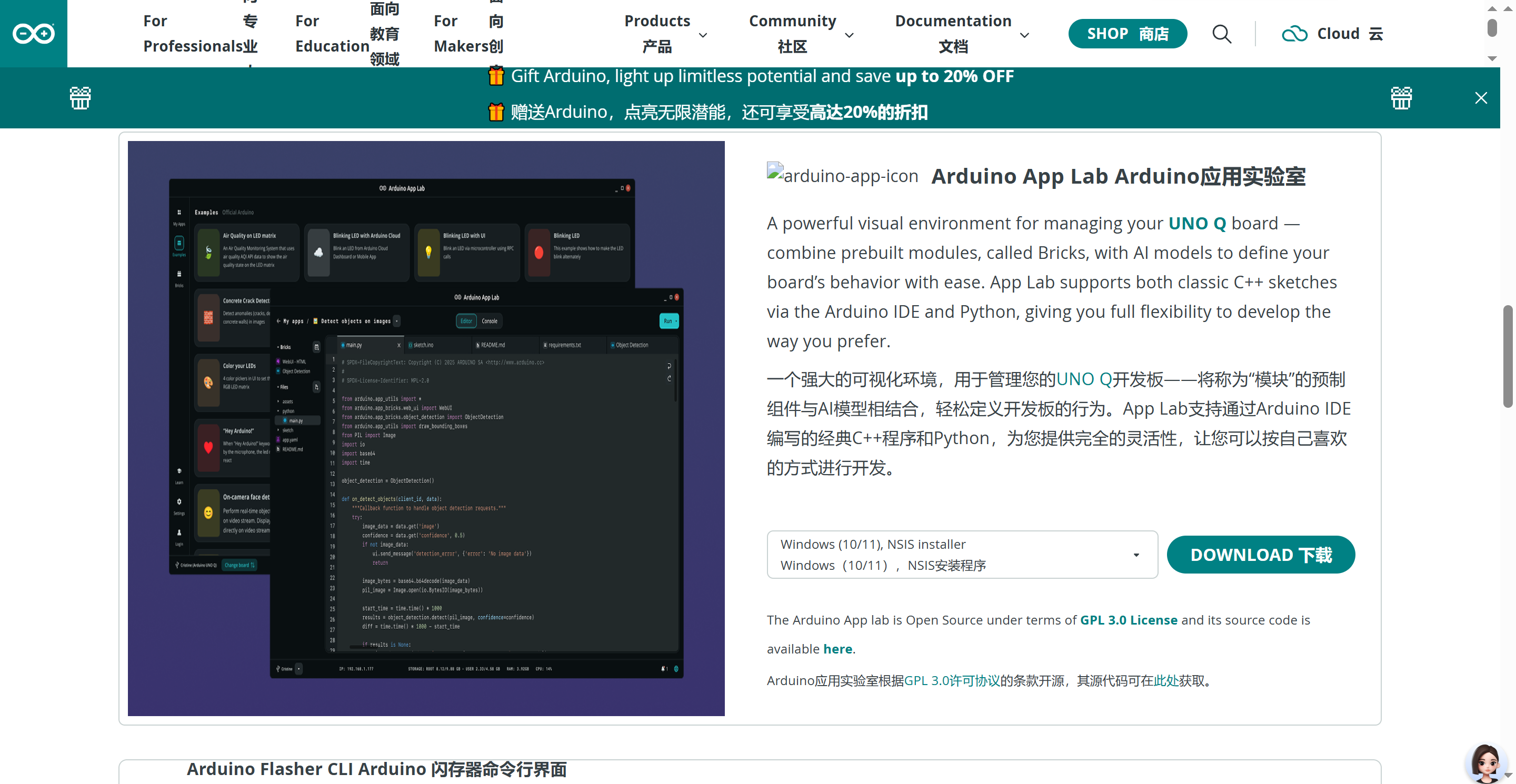Viewport: 1516px width, 784px height.
Task: Open the GPL 3.0 License link
Action: 1128,620
